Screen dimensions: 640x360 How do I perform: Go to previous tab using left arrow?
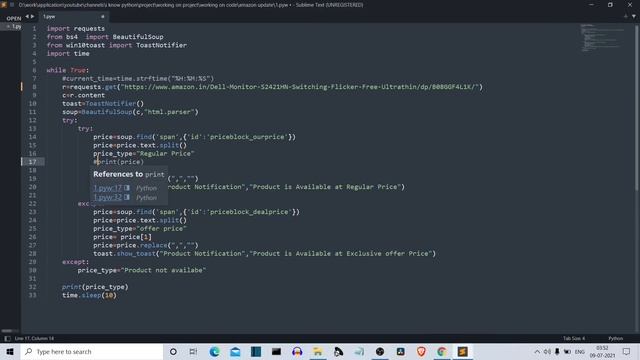[x=27, y=17]
